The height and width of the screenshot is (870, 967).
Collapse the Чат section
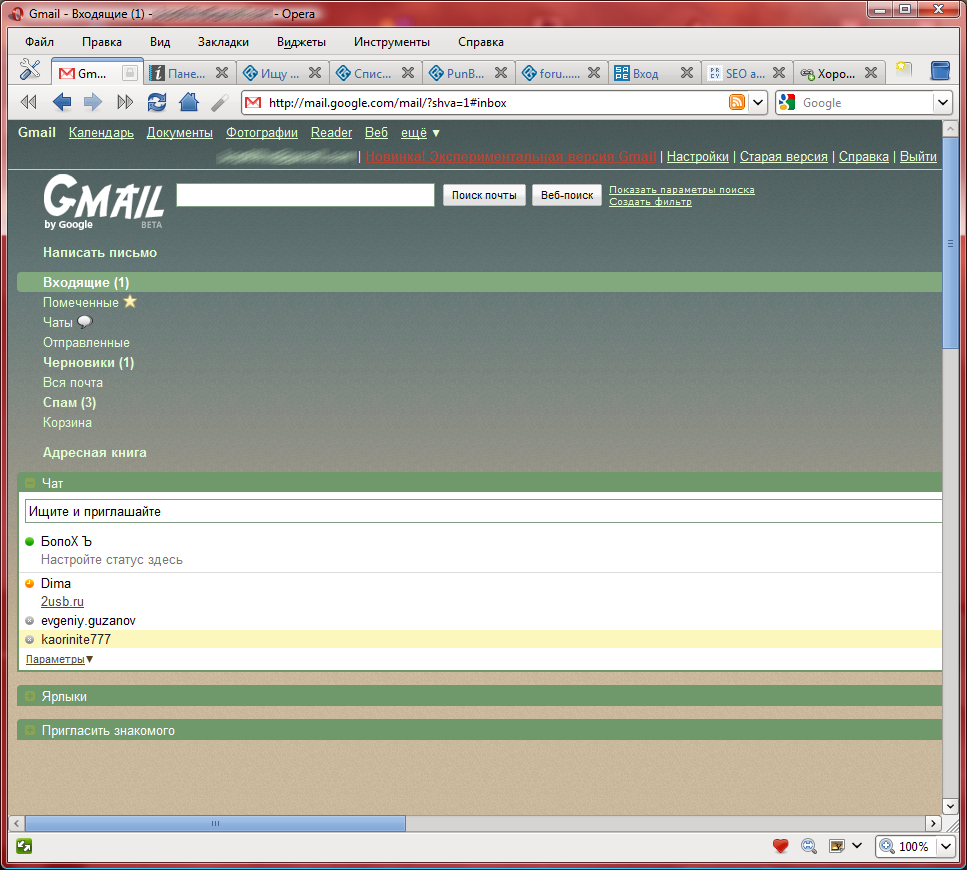(x=30, y=483)
